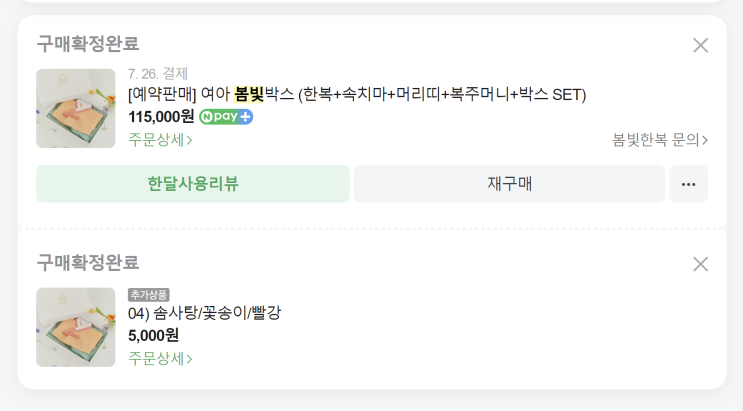
Task: Open the 봄빛박스 product thumbnail image
Action: [x=76, y=108]
